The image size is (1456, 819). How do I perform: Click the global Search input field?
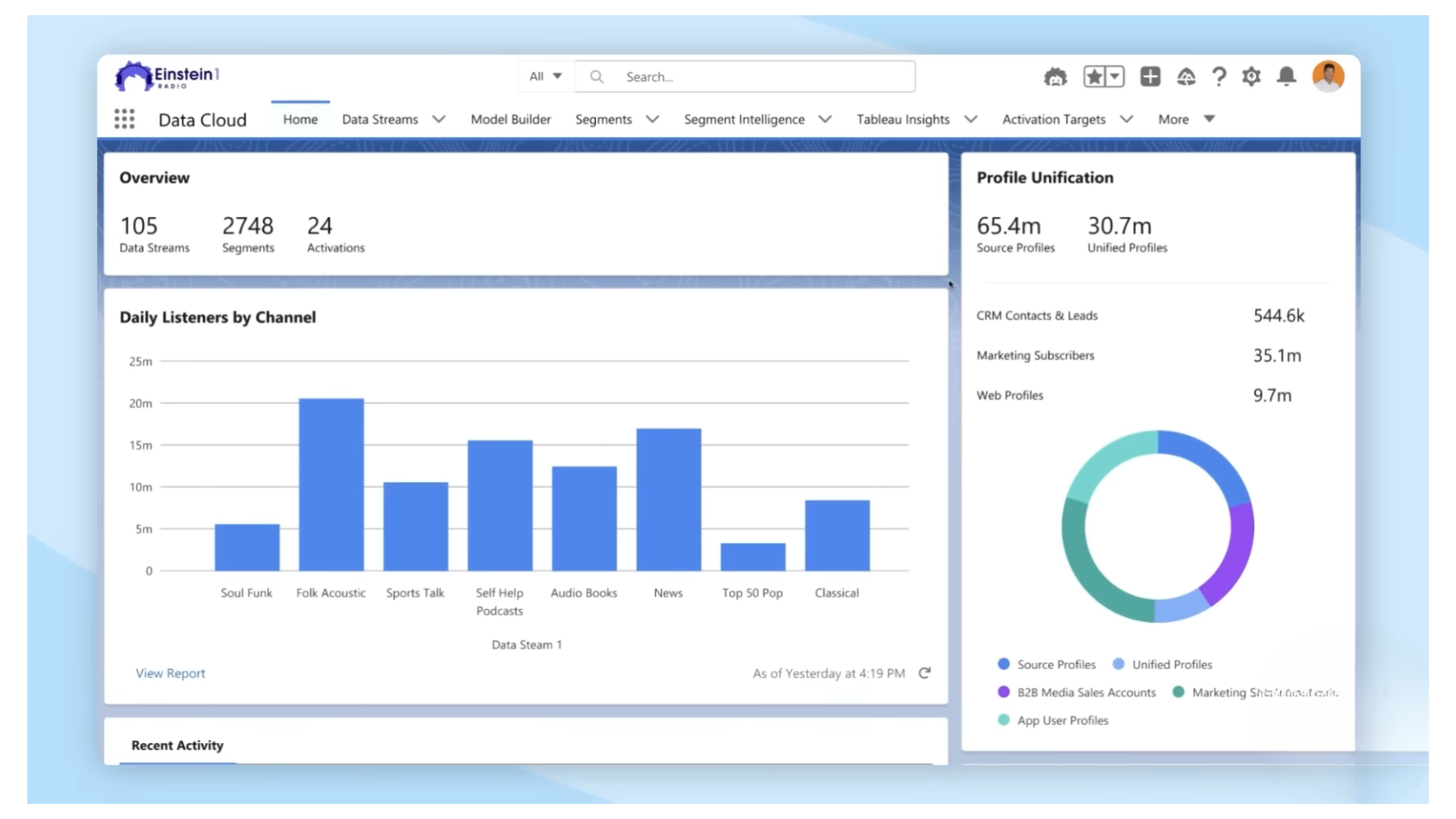pos(758,77)
